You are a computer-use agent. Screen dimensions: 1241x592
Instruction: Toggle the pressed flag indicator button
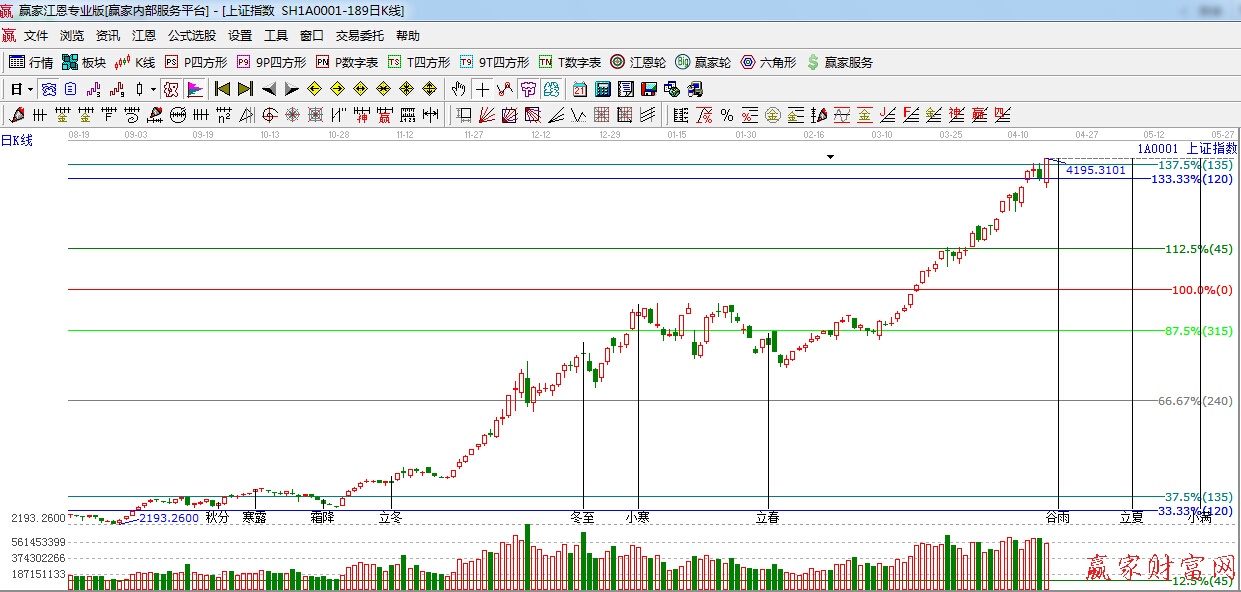coord(195,89)
